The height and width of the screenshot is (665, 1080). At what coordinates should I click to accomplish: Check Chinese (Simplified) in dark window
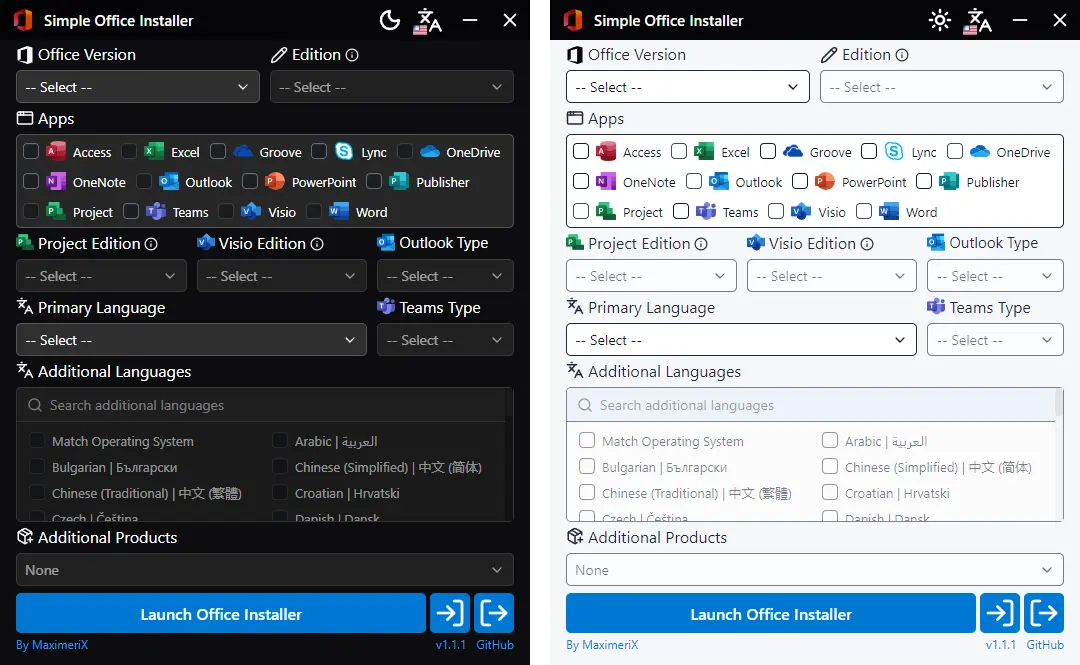pos(280,467)
